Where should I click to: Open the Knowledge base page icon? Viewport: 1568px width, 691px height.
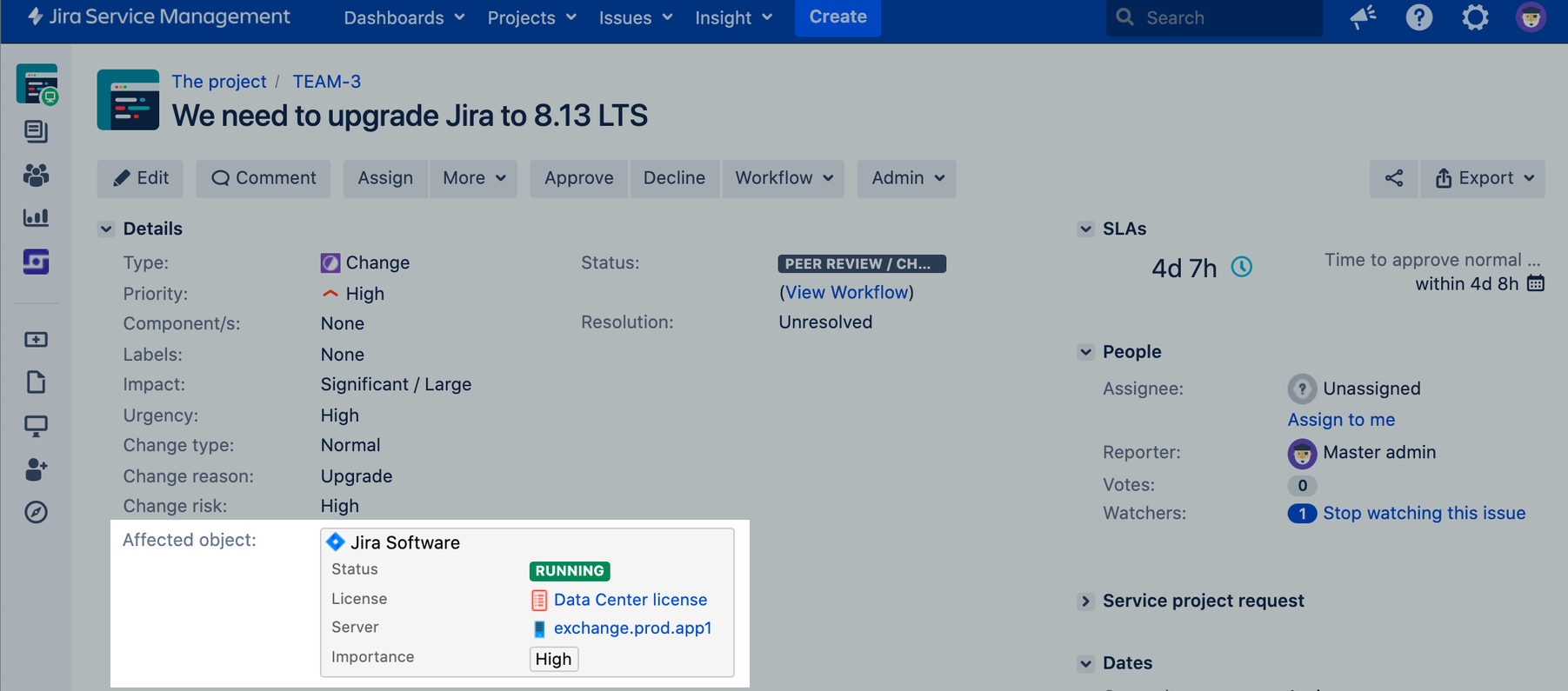[x=36, y=382]
